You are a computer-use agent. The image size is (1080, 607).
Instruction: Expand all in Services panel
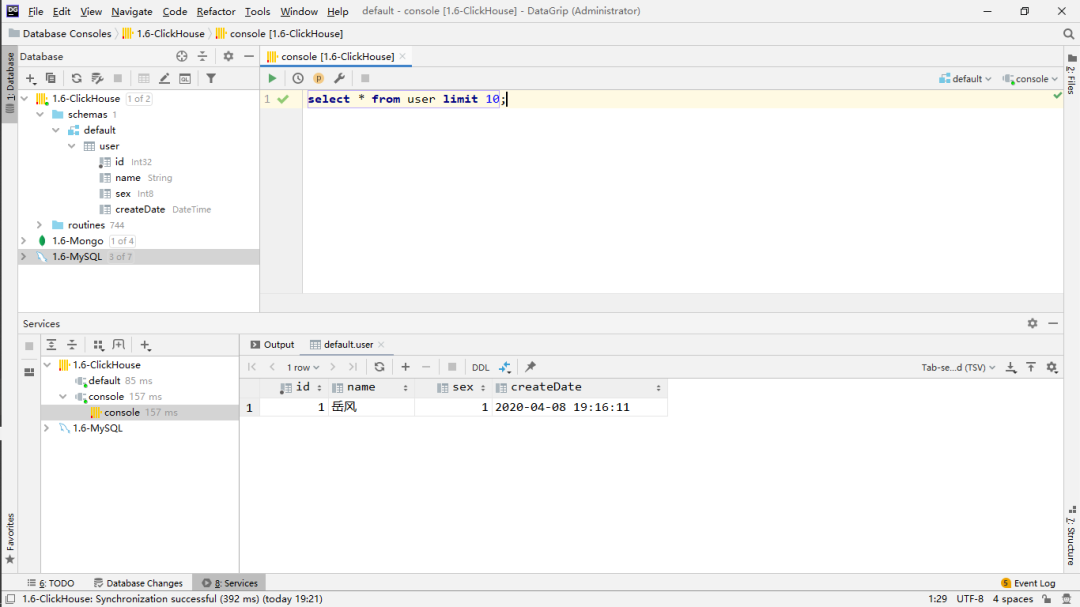coord(51,345)
